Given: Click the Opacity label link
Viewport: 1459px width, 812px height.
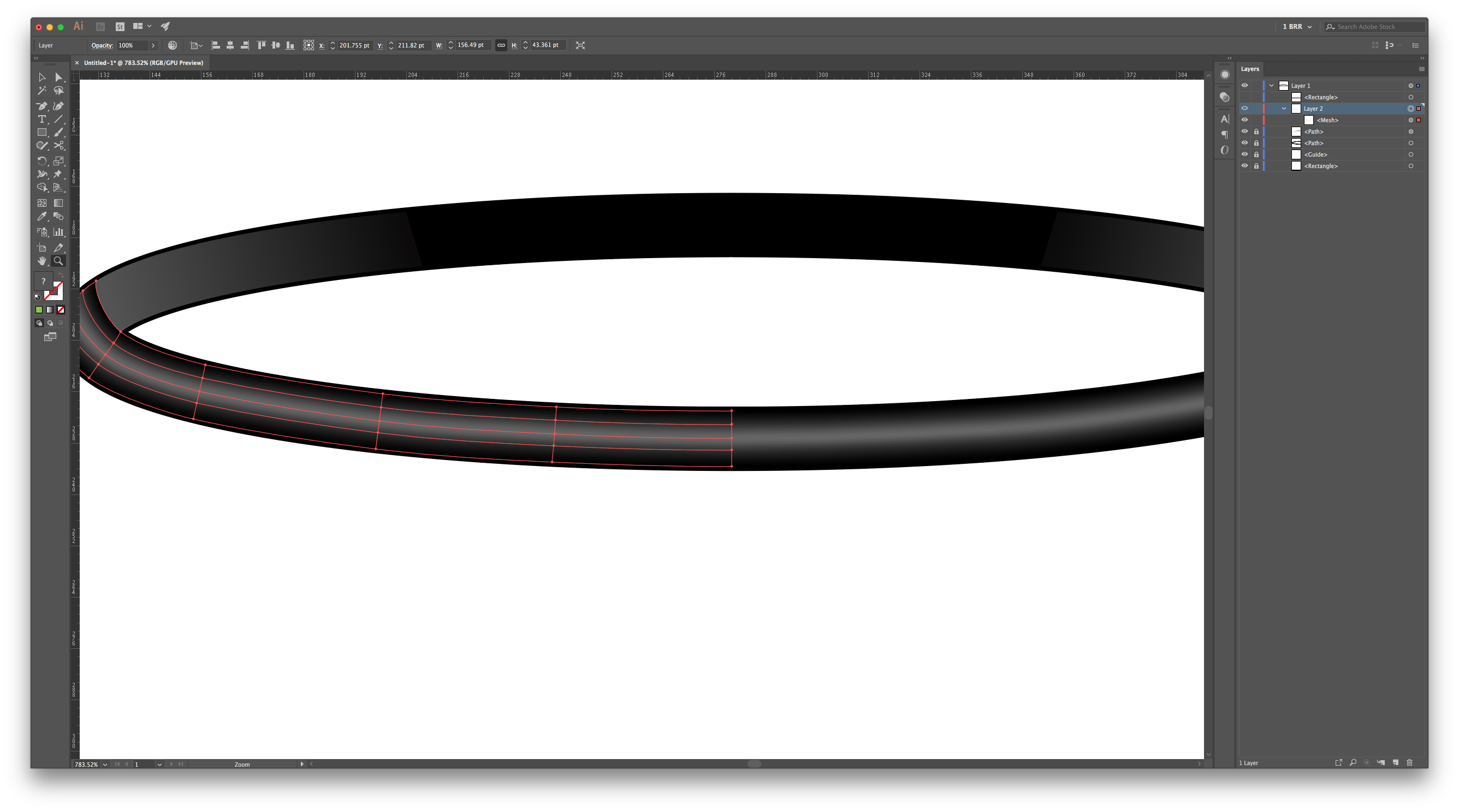Looking at the screenshot, I should (102, 45).
